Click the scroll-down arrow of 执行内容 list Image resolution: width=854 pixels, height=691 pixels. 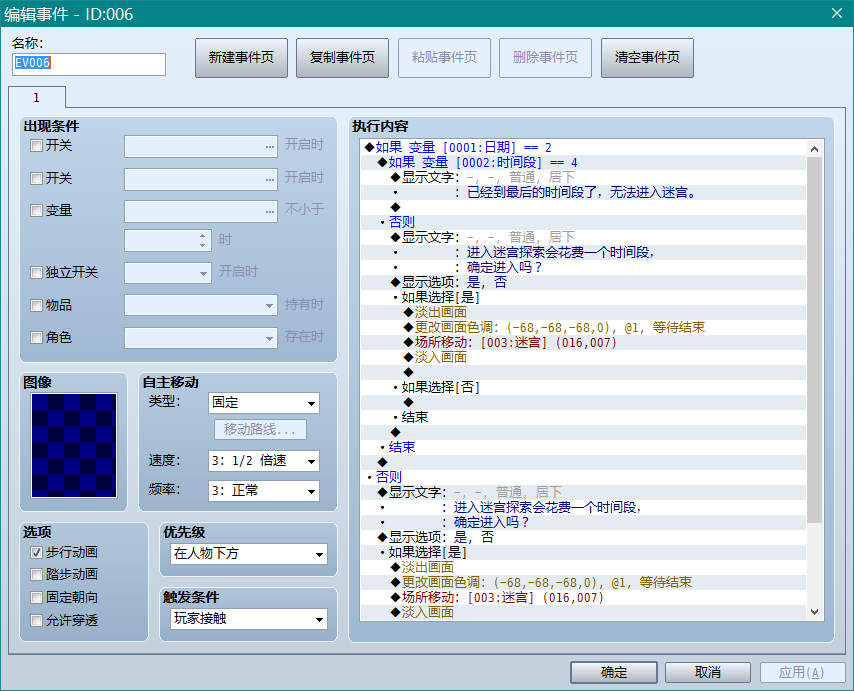(x=815, y=611)
